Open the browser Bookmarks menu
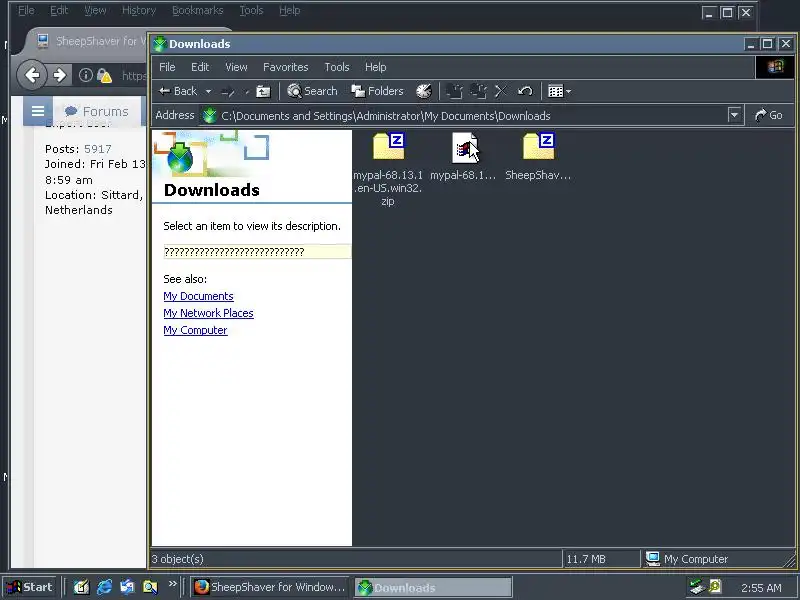 [197, 11]
